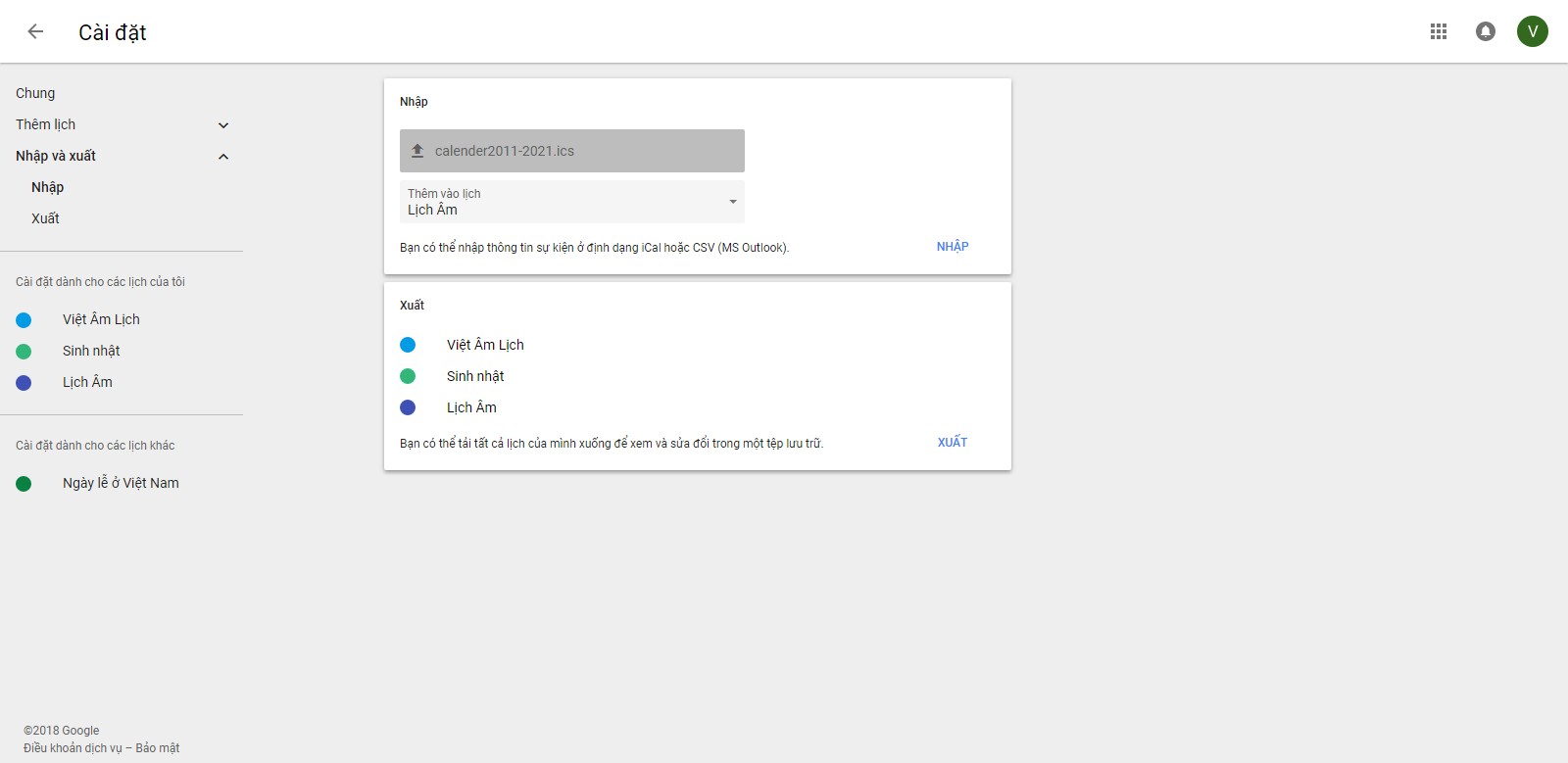The image size is (1568, 763).
Task: Click the Bảo mật footer link
Action: tap(158, 748)
